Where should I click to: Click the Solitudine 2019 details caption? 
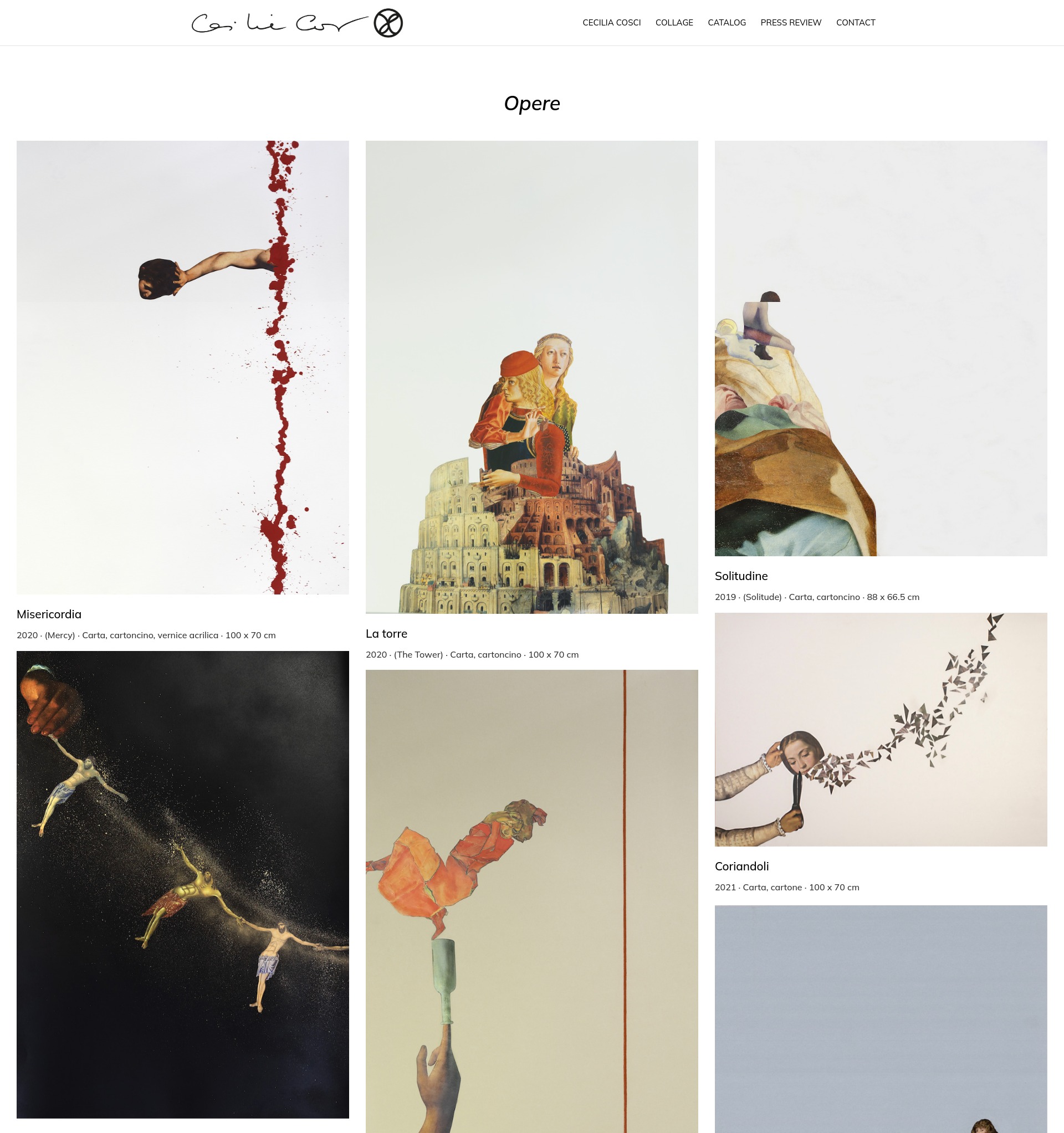coord(816,597)
